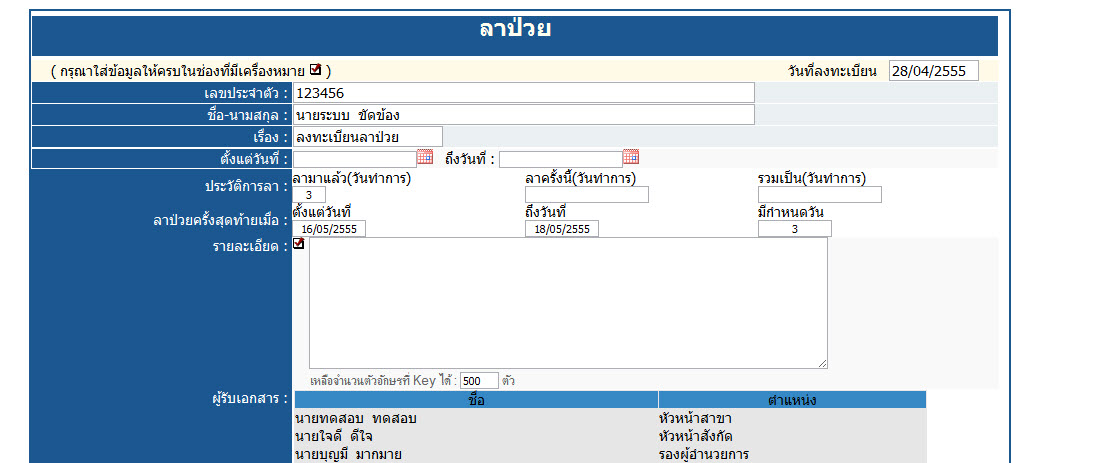Click the ชื่อ-นามสกุล name field

tap(524, 115)
